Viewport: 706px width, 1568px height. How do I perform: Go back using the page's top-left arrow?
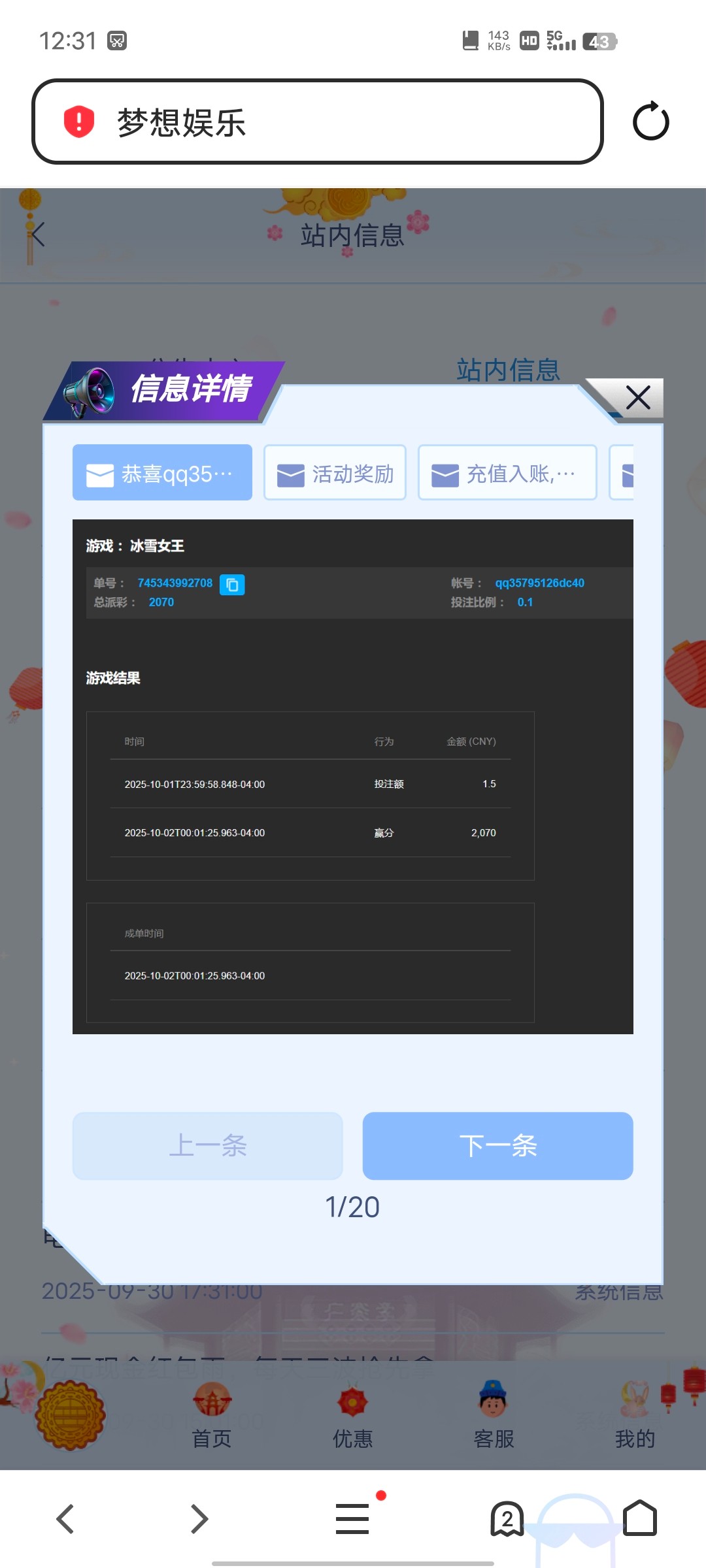tap(37, 235)
